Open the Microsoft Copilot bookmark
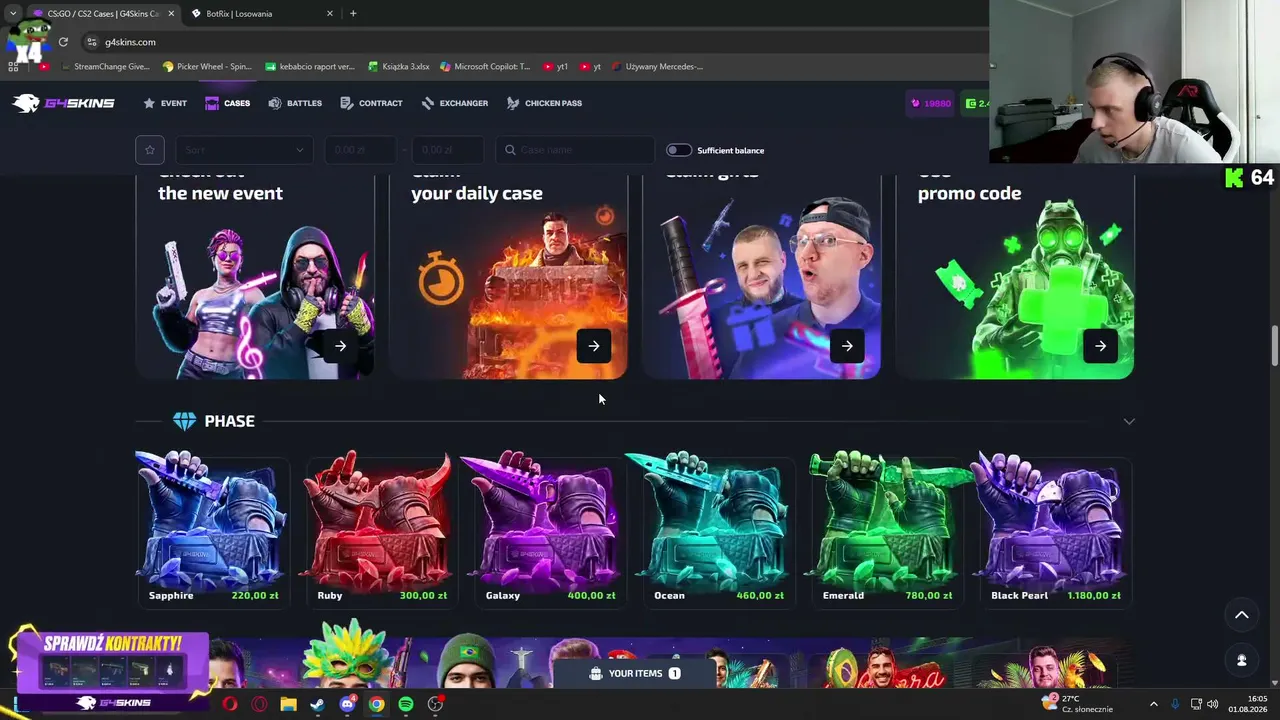This screenshot has width=1280, height=720. [x=485, y=67]
